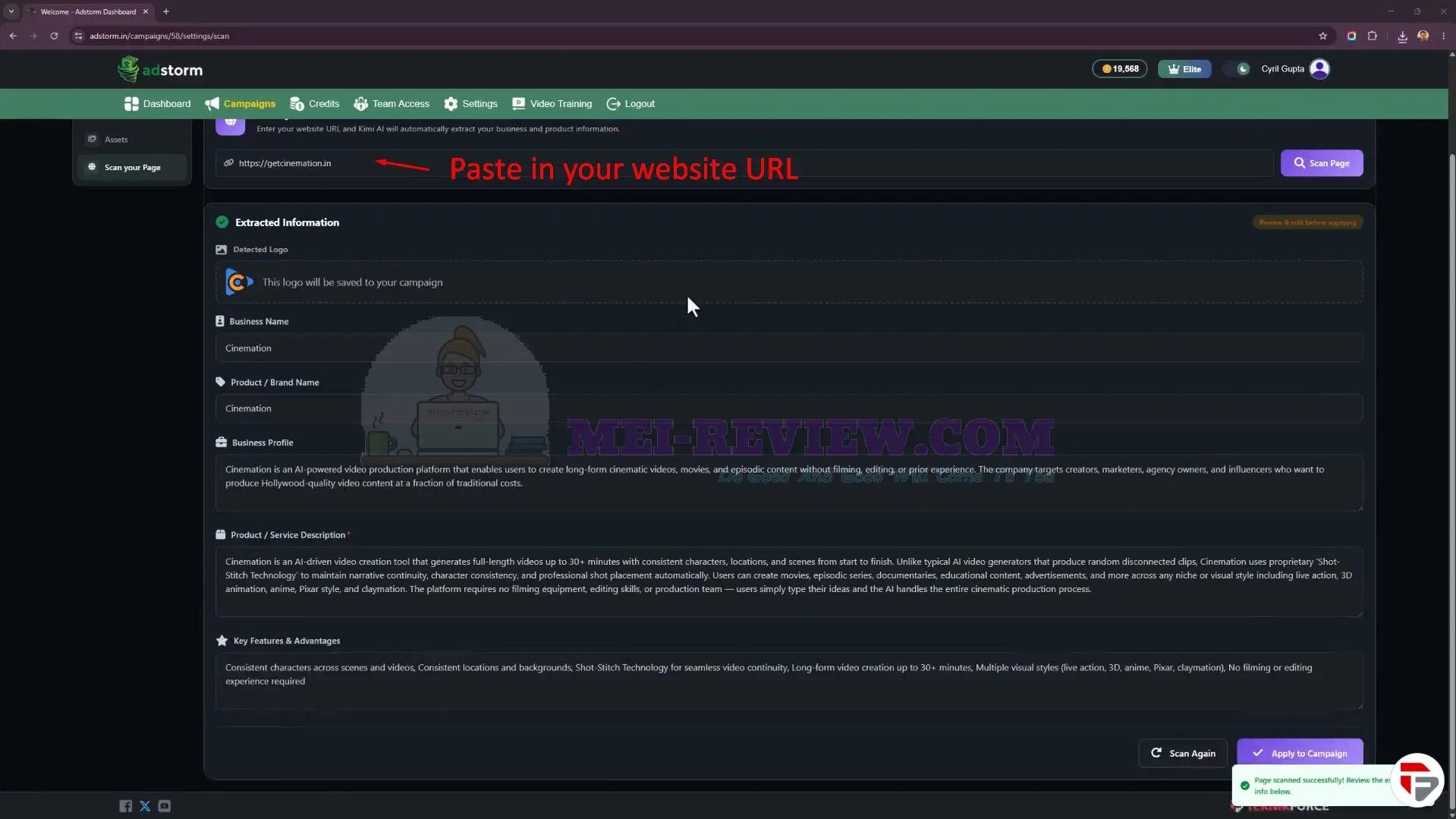This screenshot has height=819, width=1456.
Task: Click the Scan Page button
Action: pyautogui.click(x=1322, y=163)
